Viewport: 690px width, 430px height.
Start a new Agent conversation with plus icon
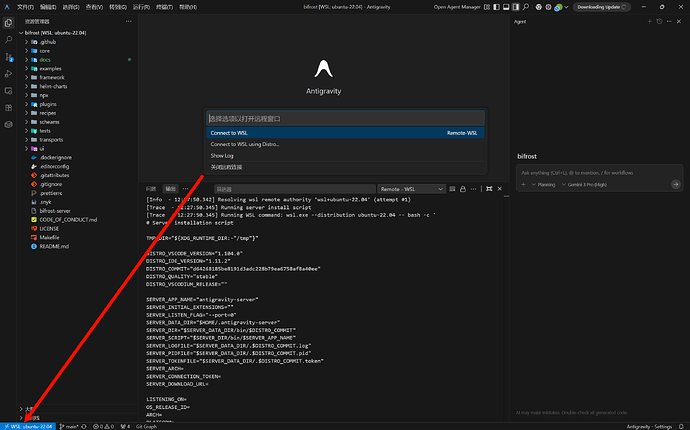click(650, 21)
